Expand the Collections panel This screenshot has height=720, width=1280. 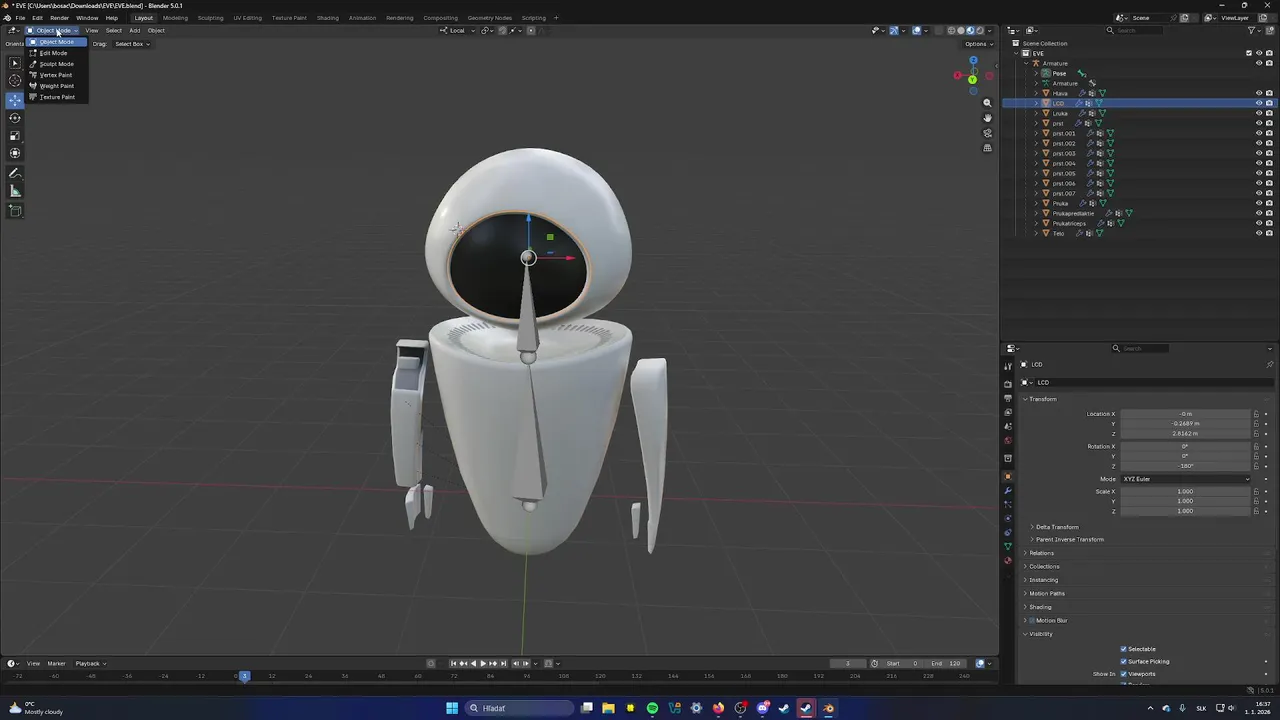tap(1042, 566)
